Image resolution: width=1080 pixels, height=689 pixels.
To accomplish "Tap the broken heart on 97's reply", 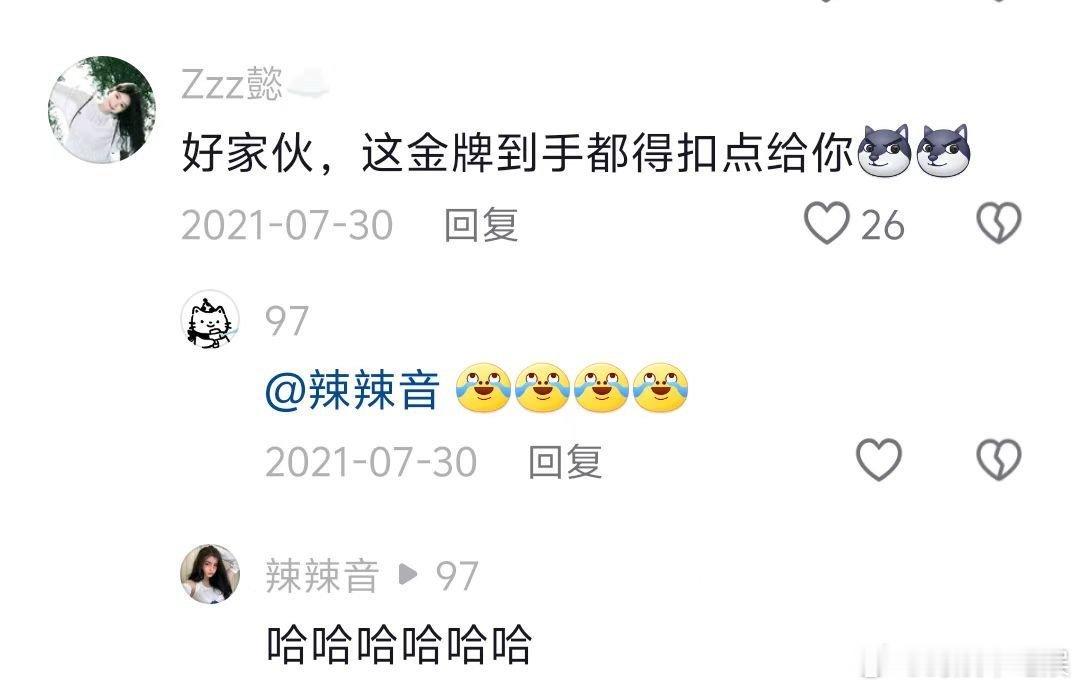I will [x=999, y=460].
